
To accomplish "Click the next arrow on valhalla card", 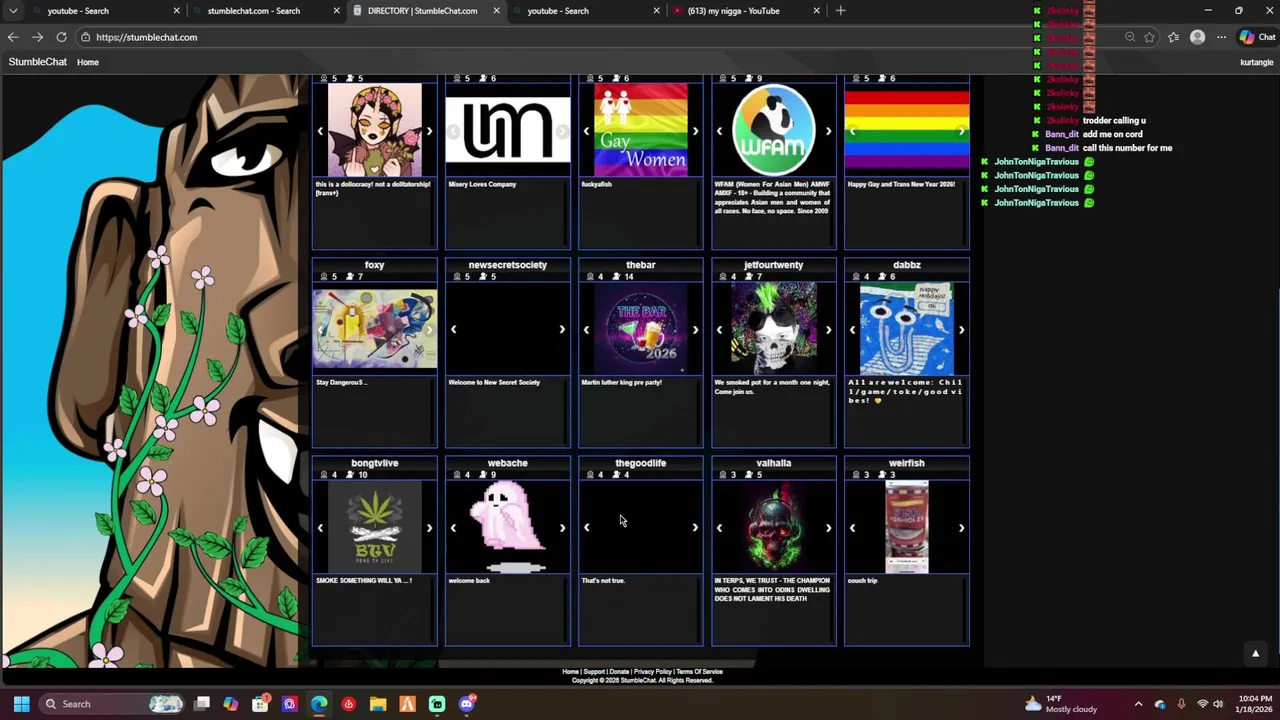I will pyautogui.click(x=828, y=527).
